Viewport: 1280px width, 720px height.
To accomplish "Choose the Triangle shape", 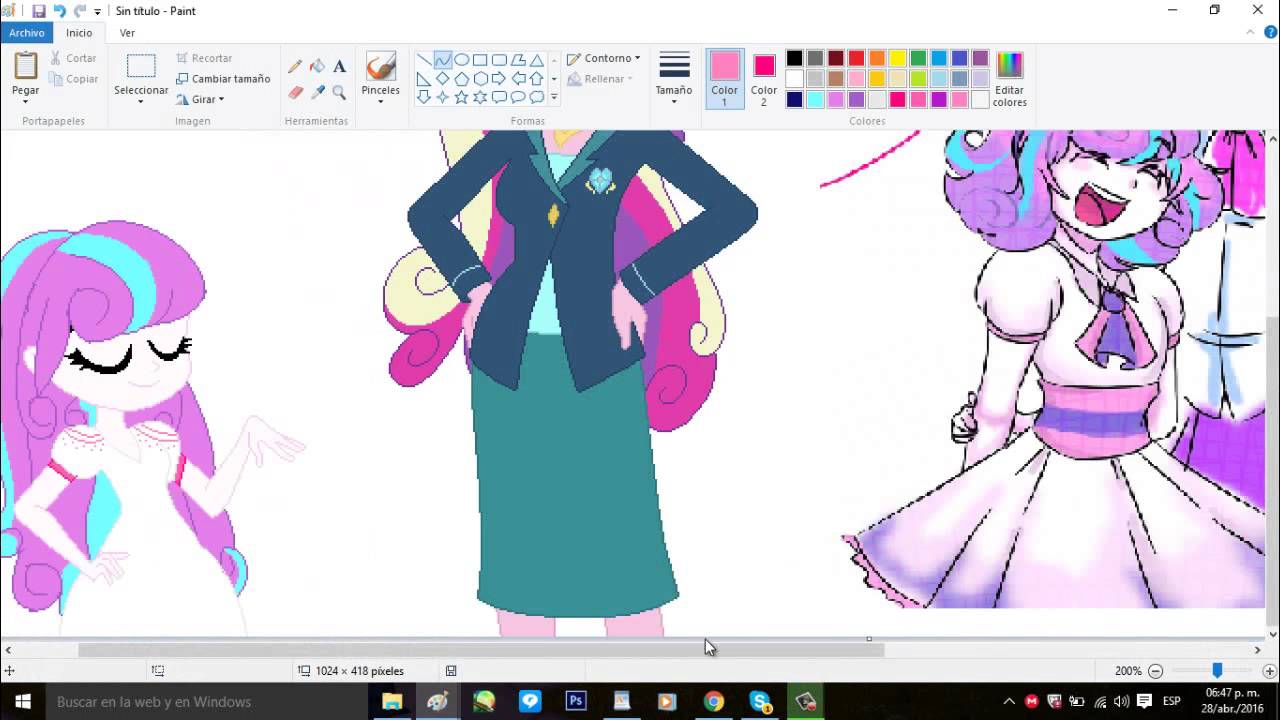I will (537, 60).
